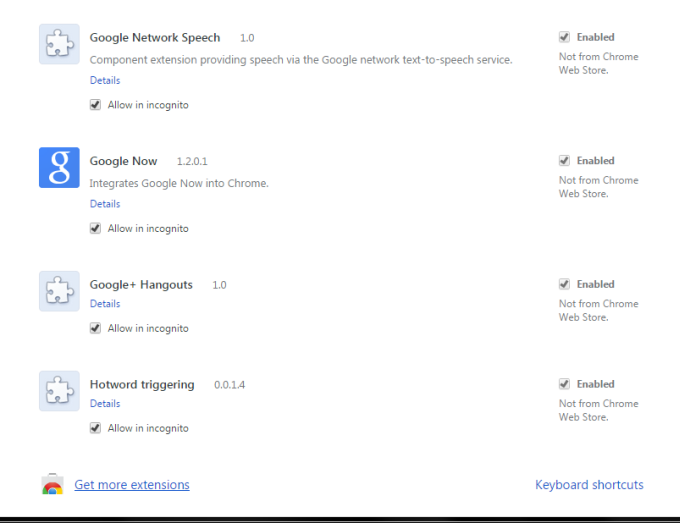Uncheck Enabled for Hotword triggering
680x523 pixels.
coord(564,384)
